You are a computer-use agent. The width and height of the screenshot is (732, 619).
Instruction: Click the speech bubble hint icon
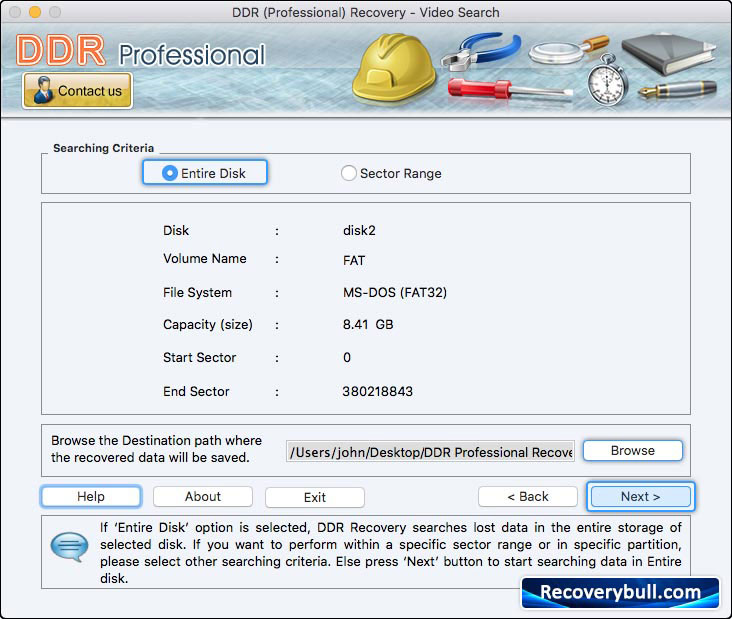tap(69, 546)
